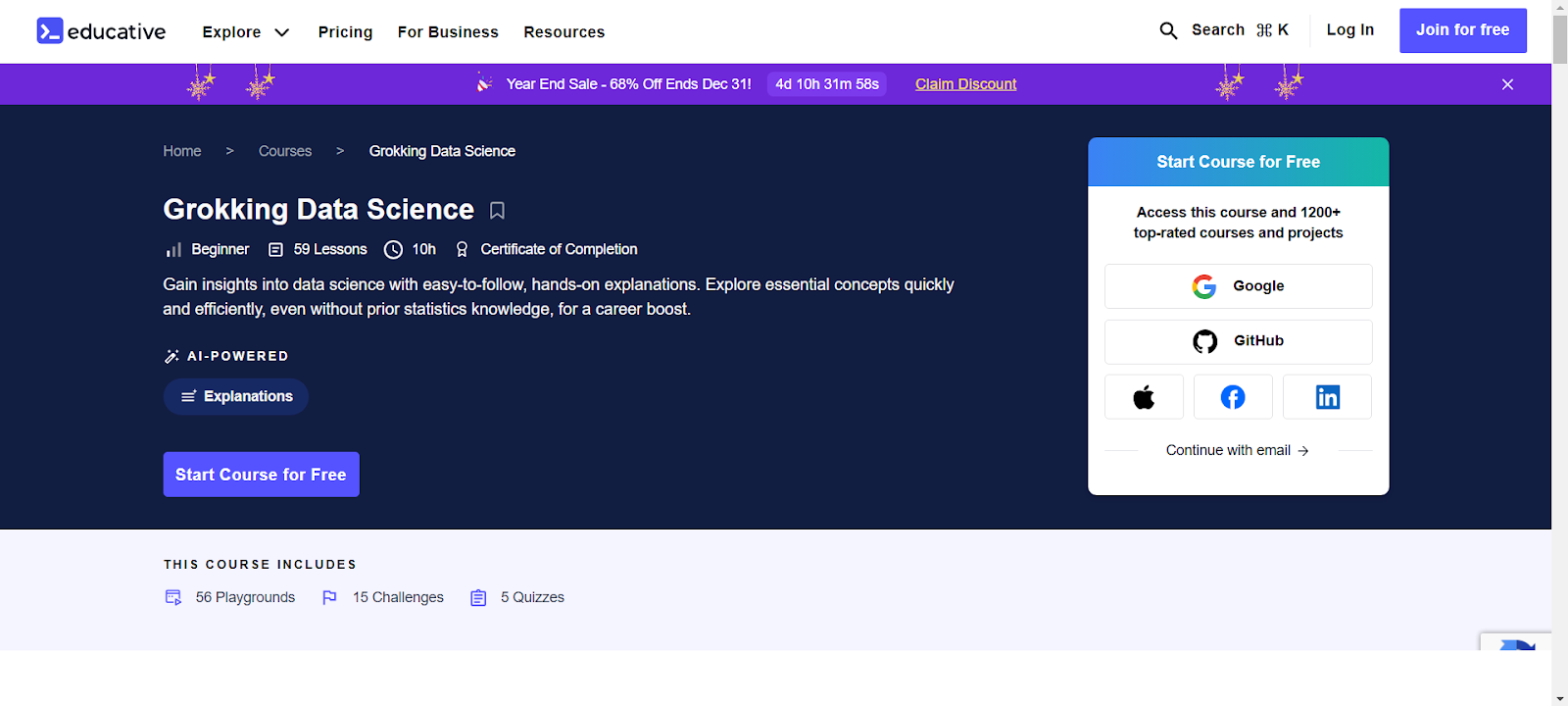Click the clock icon beside 10h

393,250
